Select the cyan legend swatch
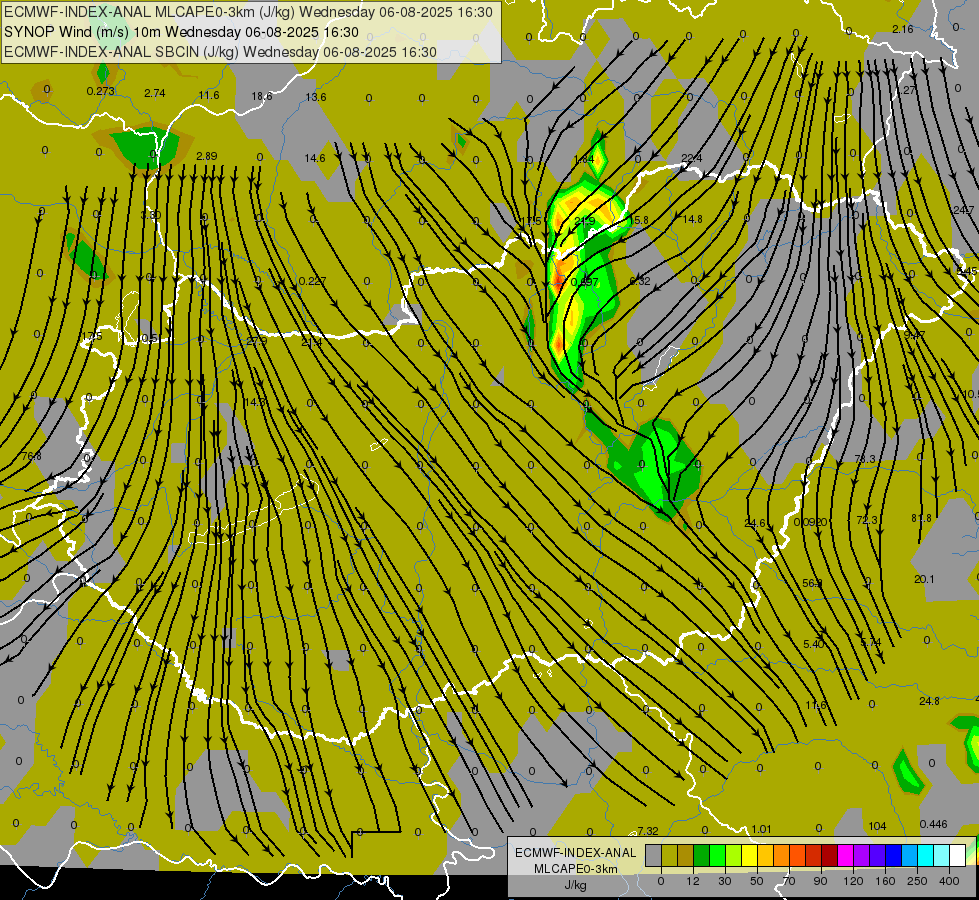The image size is (979, 900). coord(925,855)
